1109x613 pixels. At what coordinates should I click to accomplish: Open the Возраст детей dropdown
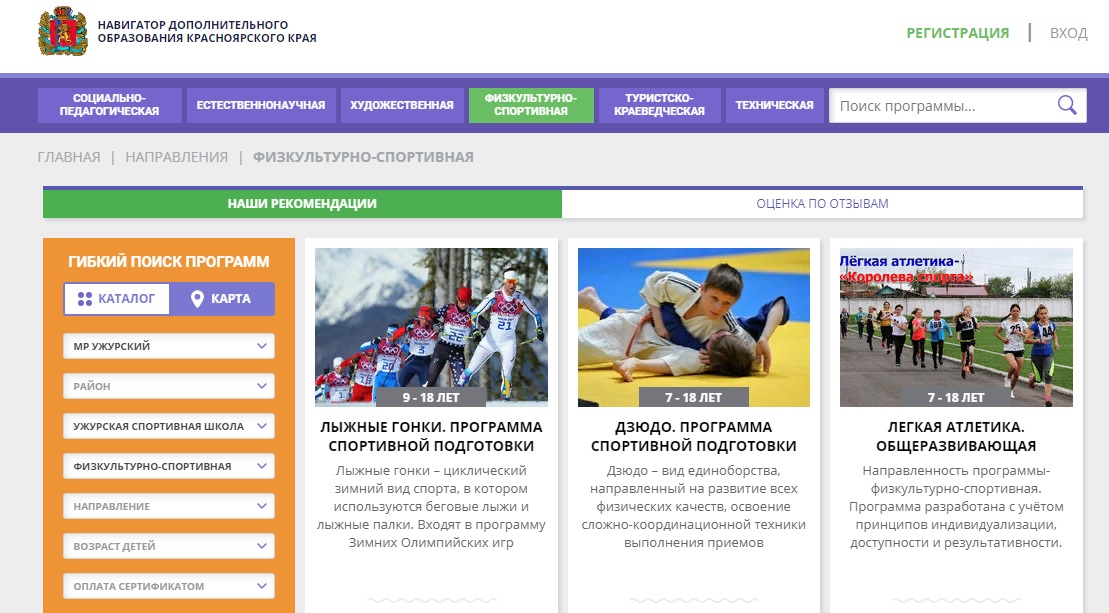168,546
